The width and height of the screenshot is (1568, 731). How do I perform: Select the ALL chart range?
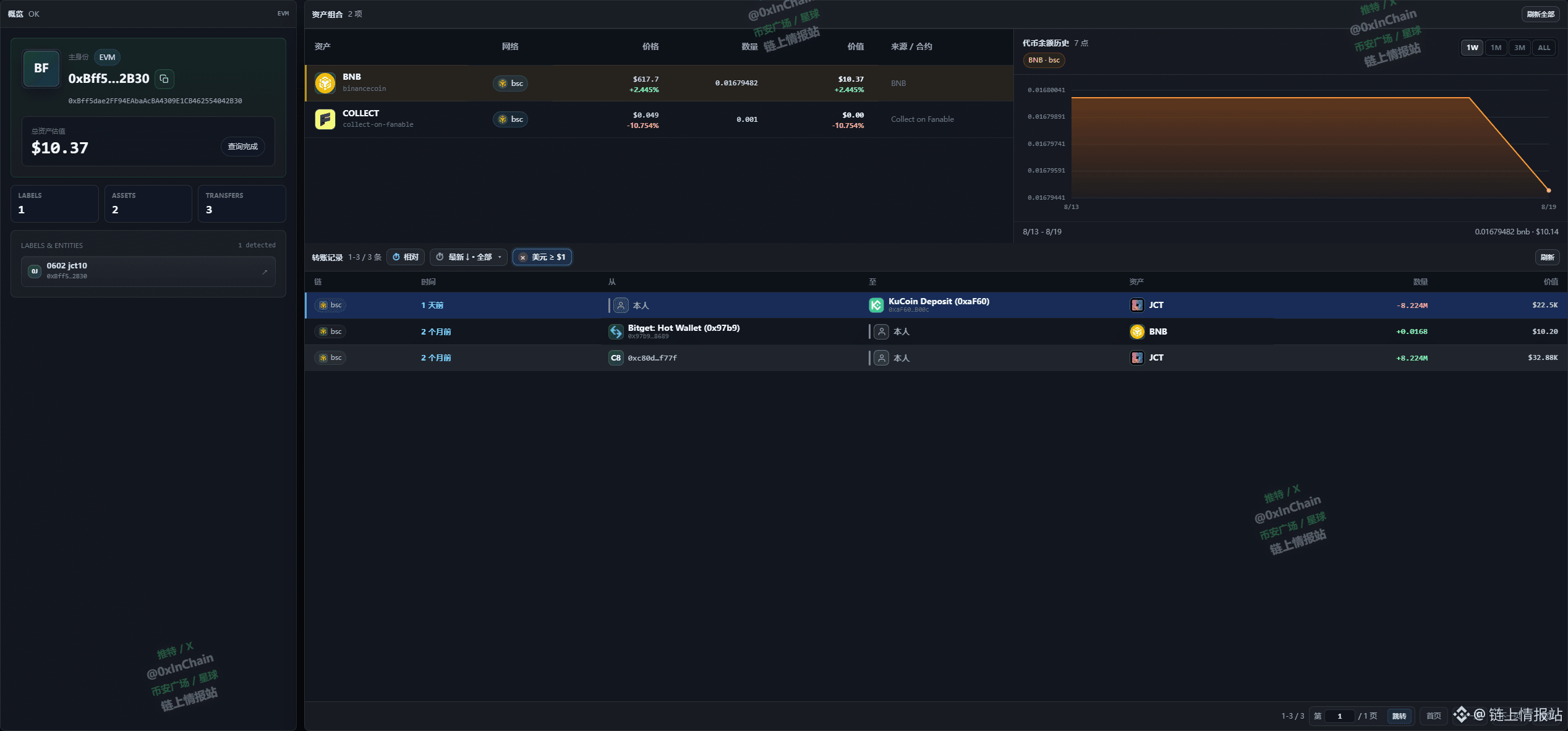coord(1544,48)
